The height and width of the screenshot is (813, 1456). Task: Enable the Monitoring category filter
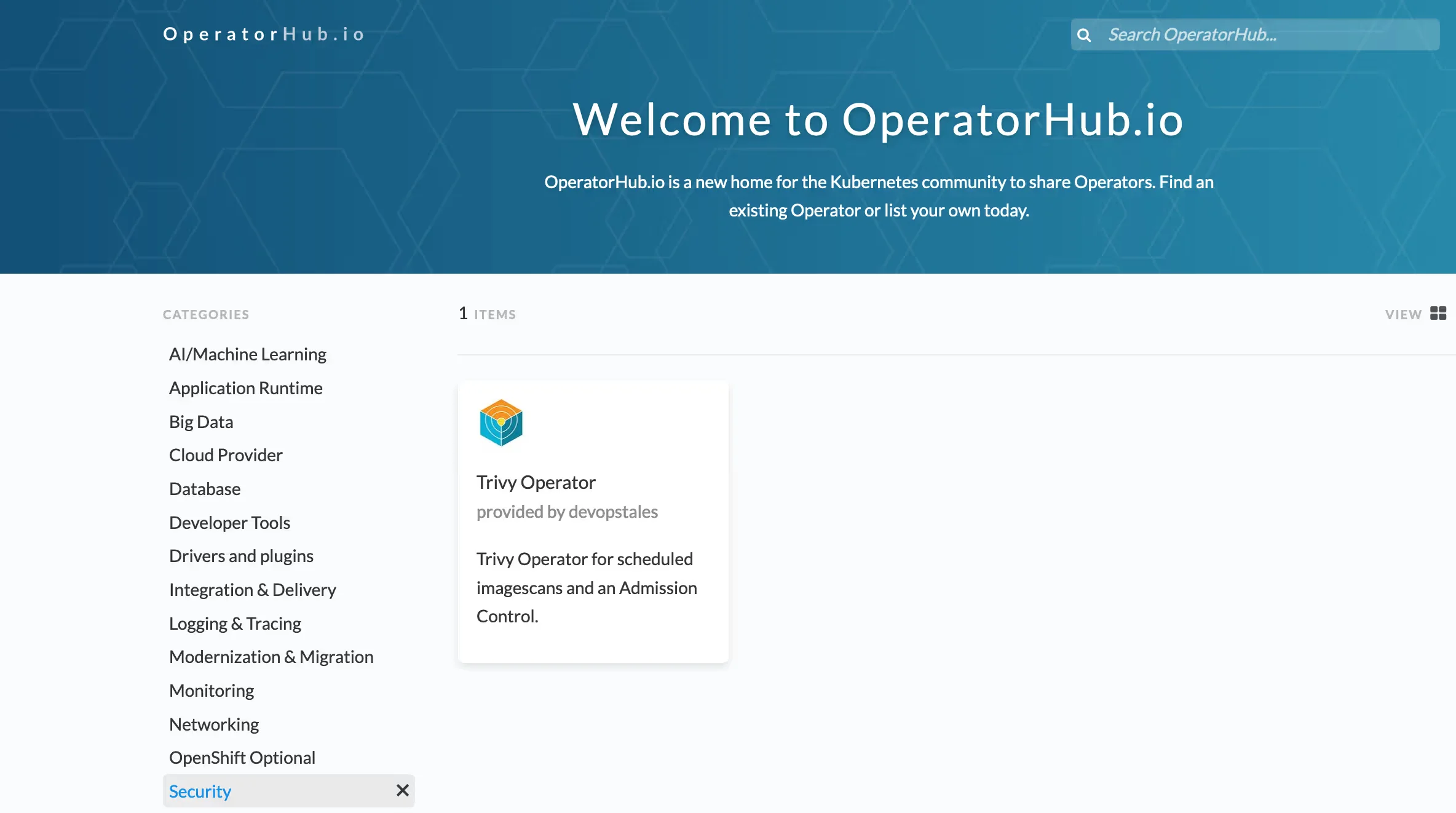tap(211, 690)
